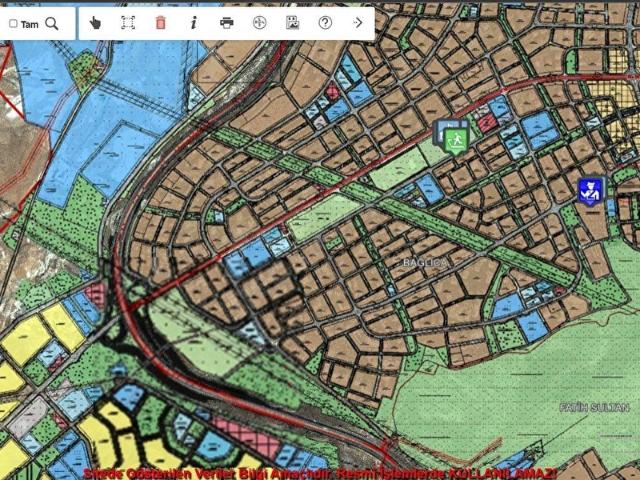Click the Tam label text

point(30,24)
